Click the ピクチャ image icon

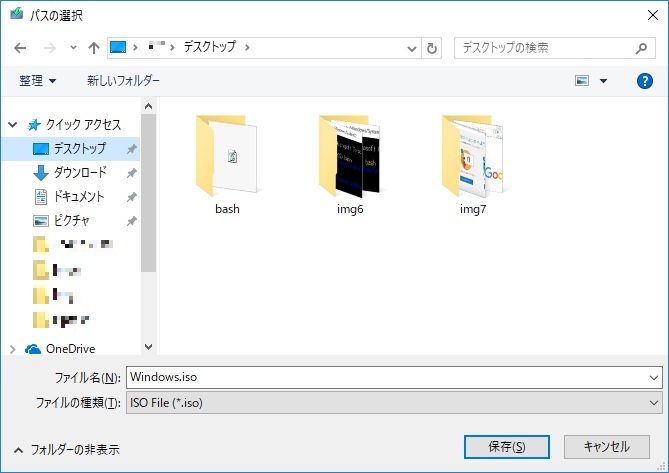[x=41, y=221]
